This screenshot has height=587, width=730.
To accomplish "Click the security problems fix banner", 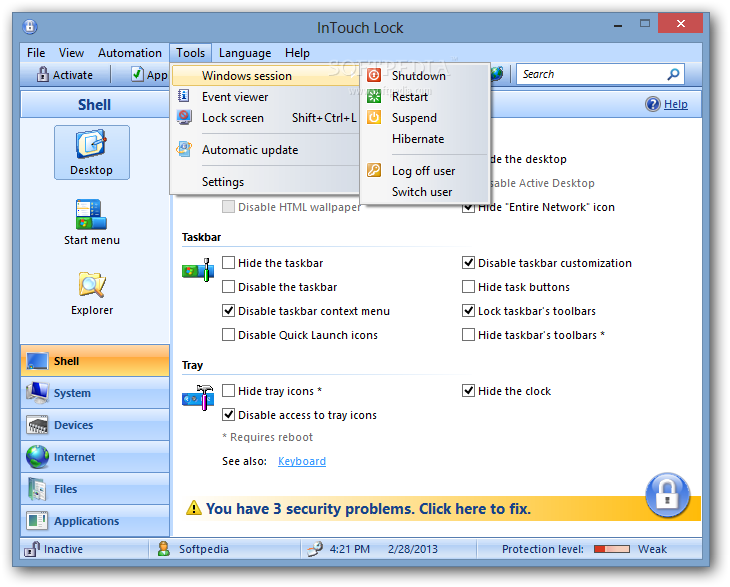I will pyautogui.click(x=368, y=508).
